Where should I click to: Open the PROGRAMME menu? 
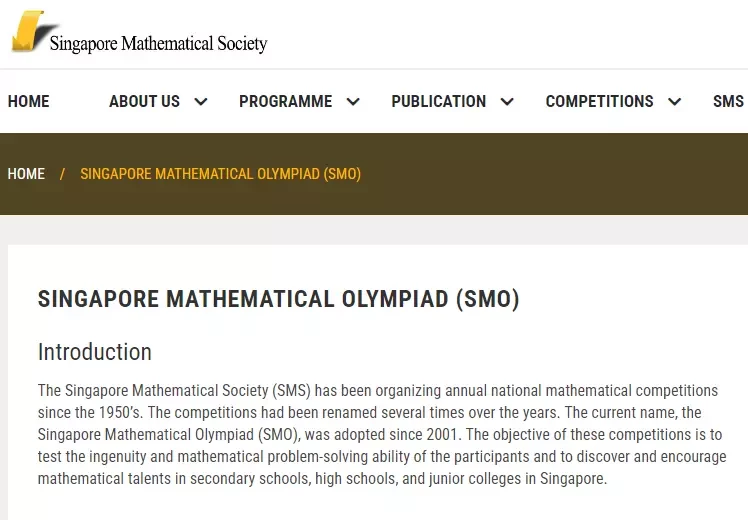pyautogui.click(x=286, y=101)
